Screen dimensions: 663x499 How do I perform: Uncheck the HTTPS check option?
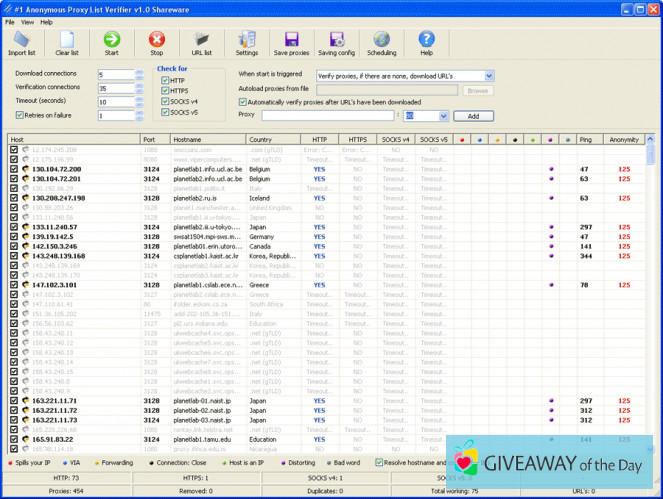166,91
